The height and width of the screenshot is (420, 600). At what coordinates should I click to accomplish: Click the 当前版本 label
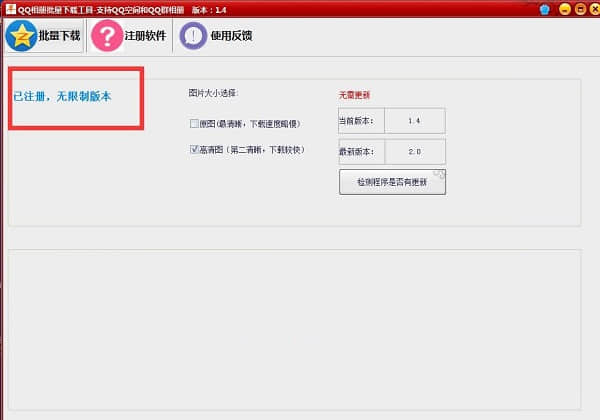356,121
